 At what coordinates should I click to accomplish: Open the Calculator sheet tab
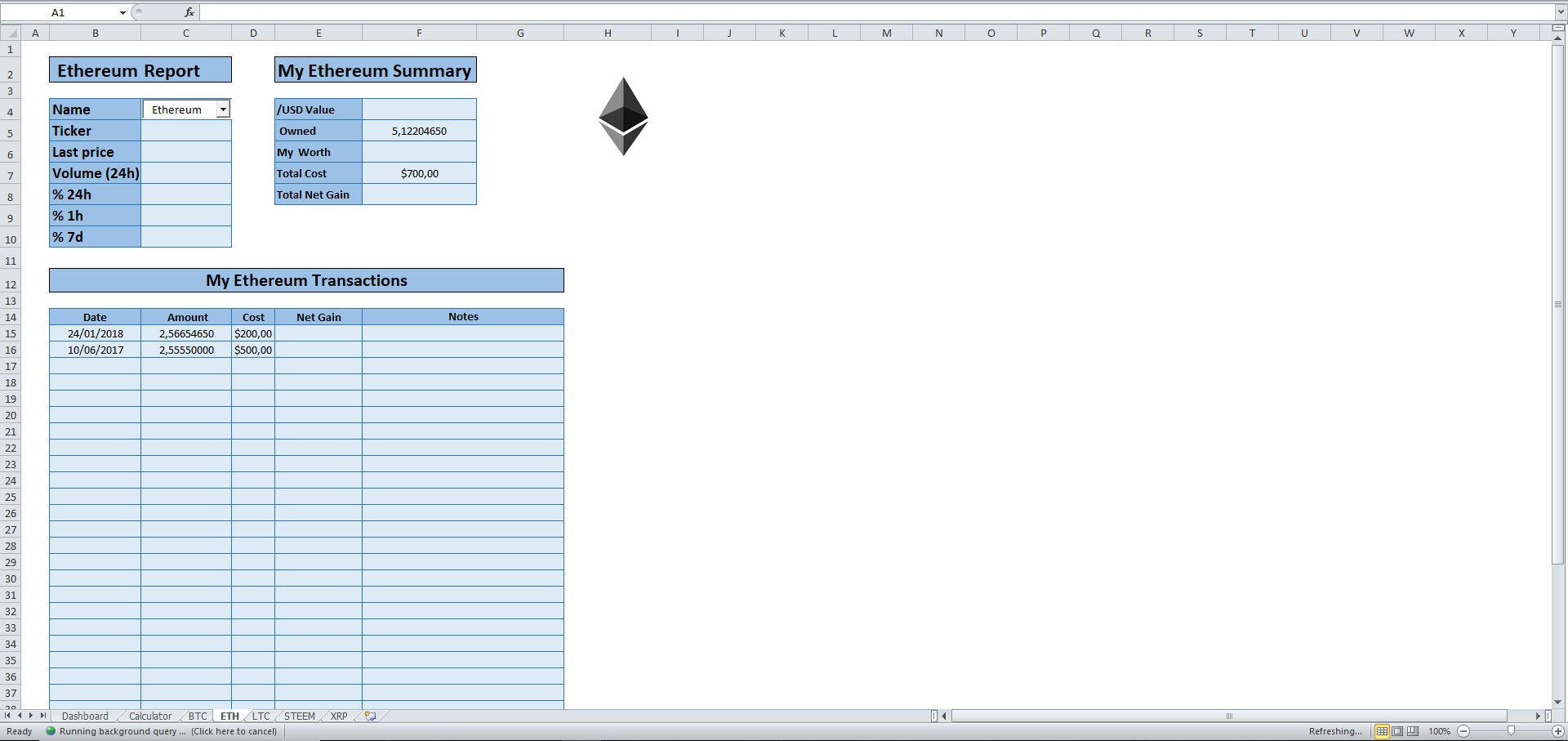coord(150,716)
